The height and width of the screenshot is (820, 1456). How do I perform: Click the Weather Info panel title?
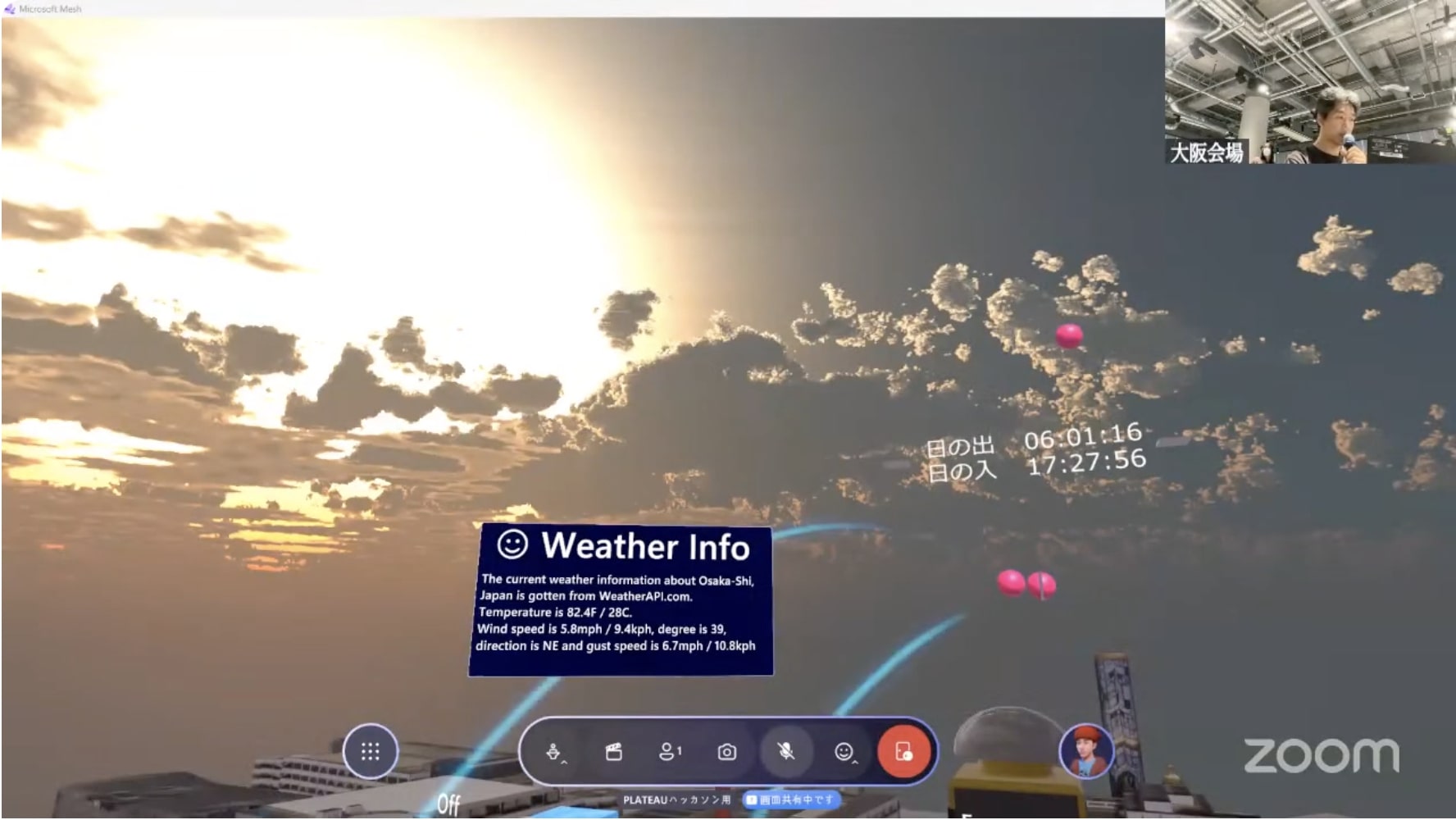click(x=645, y=546)
